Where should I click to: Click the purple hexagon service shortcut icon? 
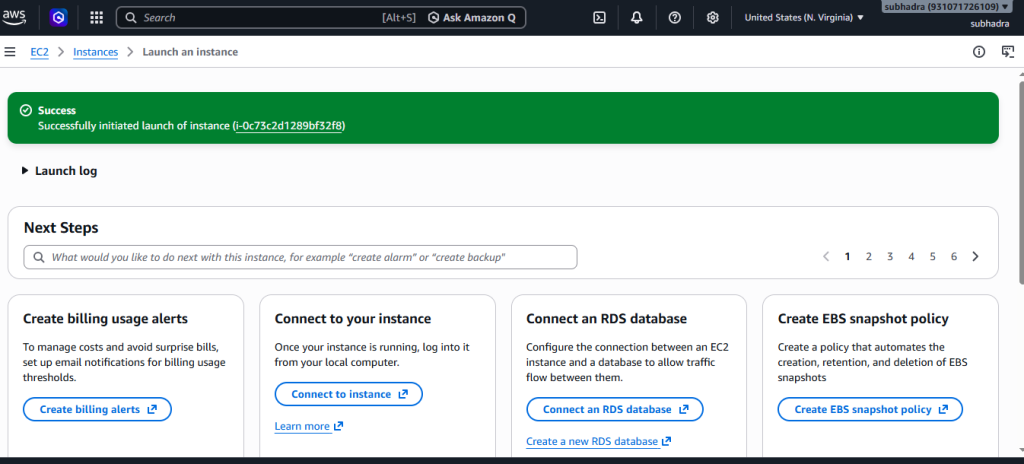point(59,18)
